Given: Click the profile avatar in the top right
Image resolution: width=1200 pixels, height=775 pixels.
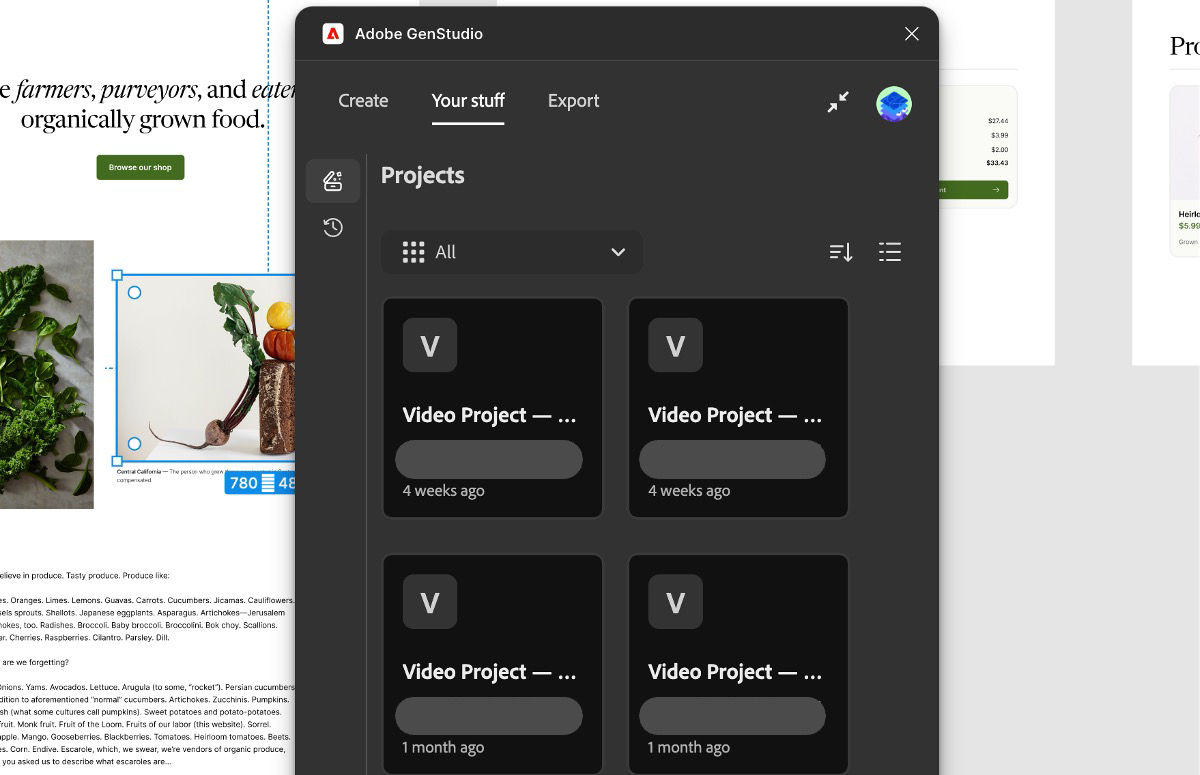Looking at the screenshot, I should 893,103.
